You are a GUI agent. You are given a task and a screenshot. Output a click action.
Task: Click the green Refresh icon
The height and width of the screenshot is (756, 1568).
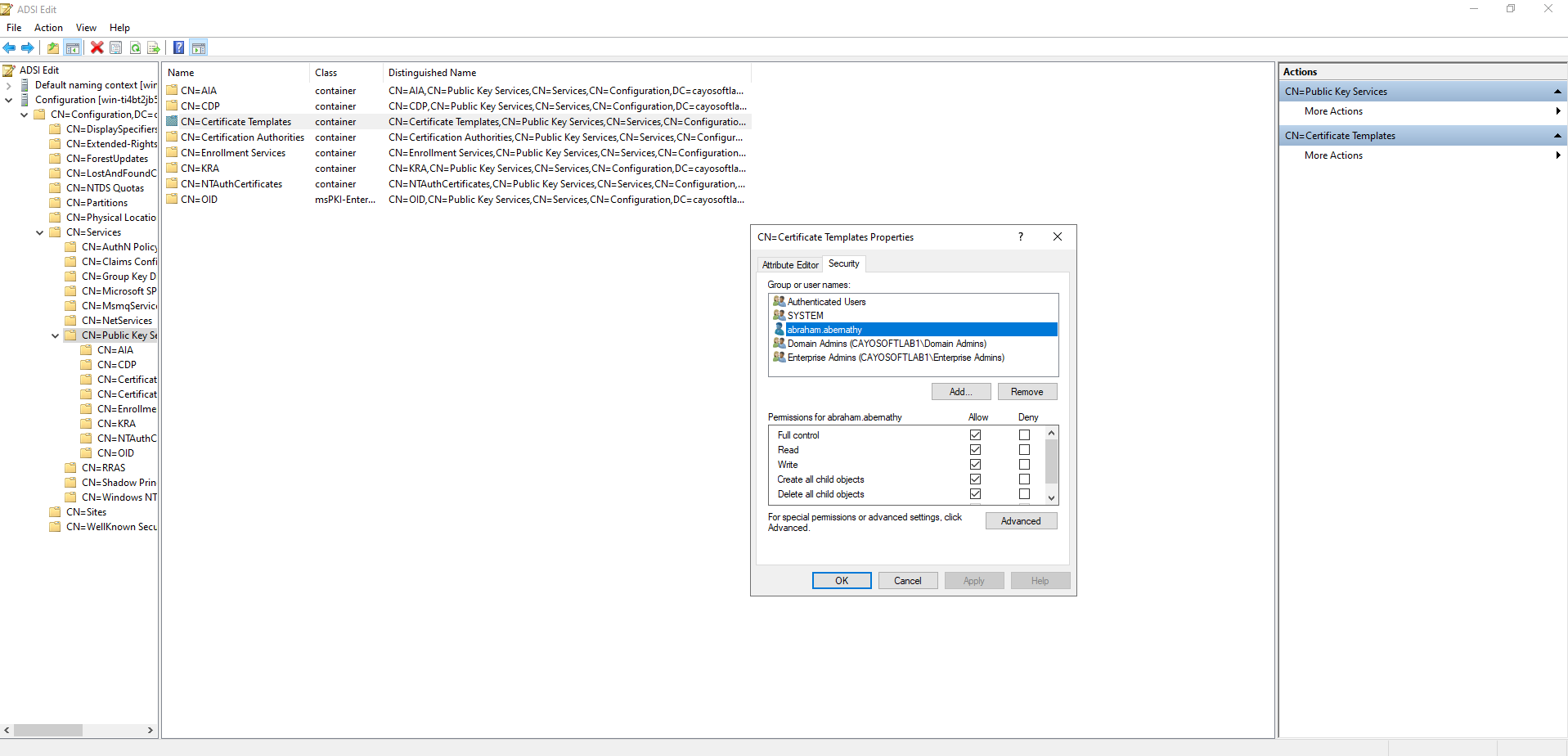135,47
